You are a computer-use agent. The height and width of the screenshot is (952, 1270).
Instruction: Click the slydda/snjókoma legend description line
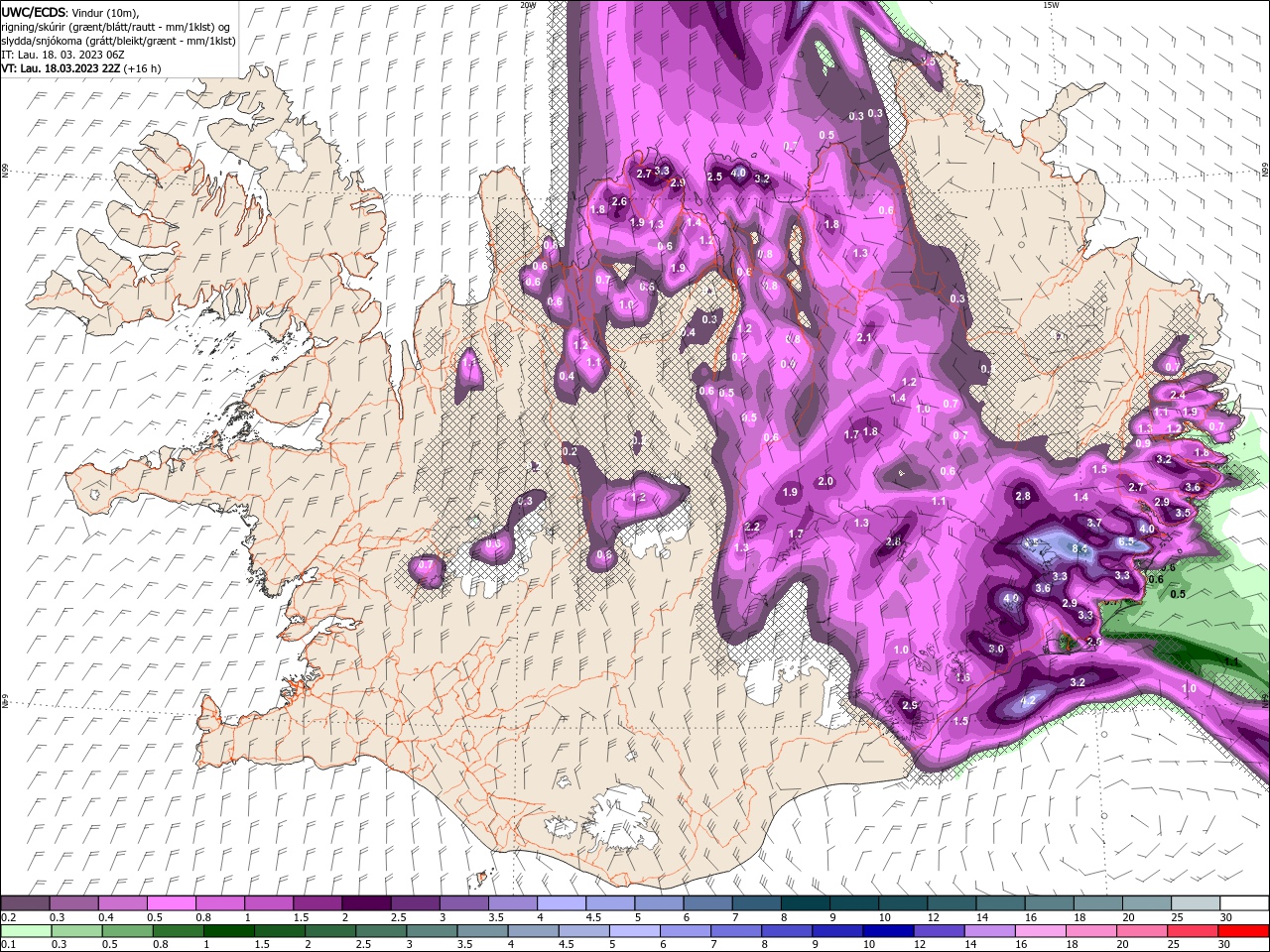[118, 40]
